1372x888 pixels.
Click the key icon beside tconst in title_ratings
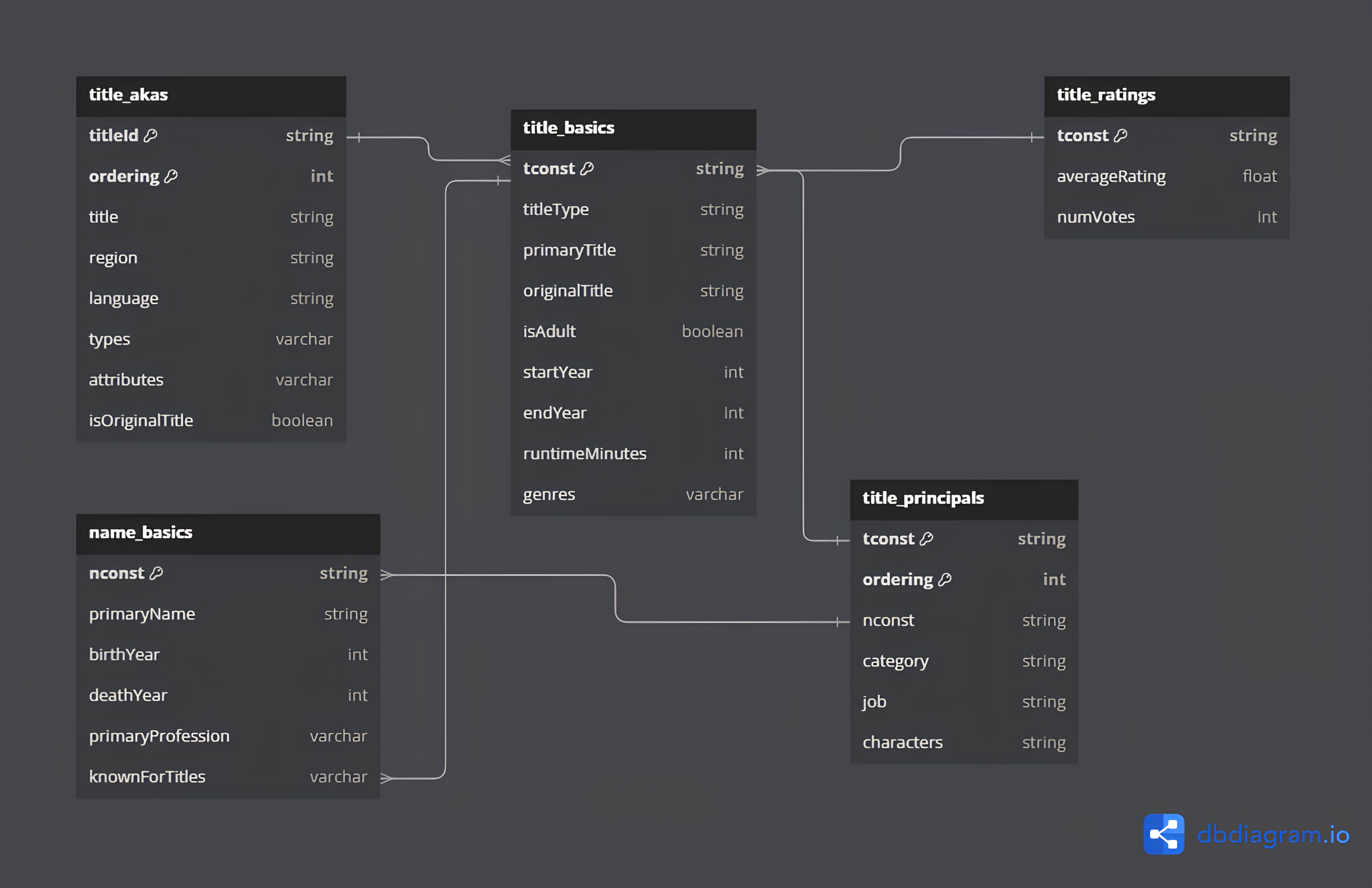1121,135
